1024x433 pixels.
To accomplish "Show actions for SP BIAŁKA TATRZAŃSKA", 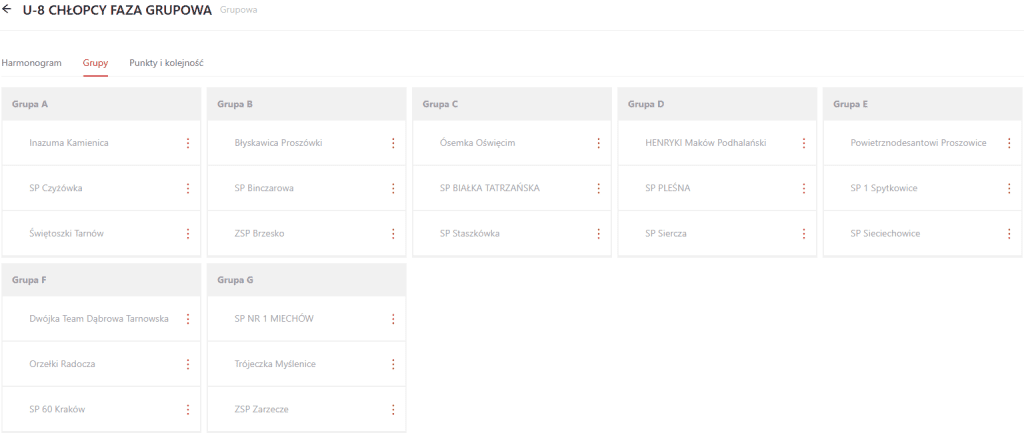I will [598, 188].
